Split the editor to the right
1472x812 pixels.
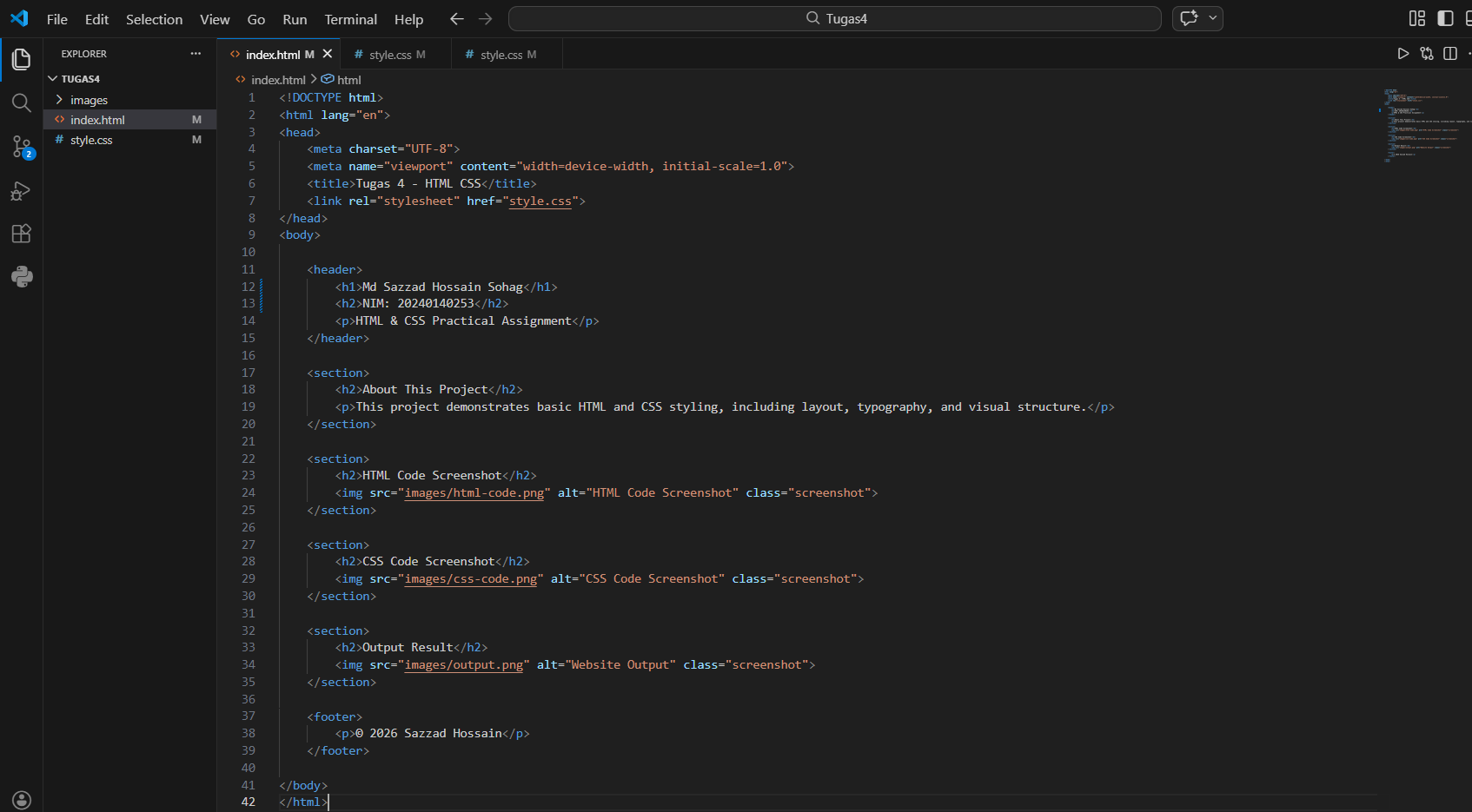1449,53
